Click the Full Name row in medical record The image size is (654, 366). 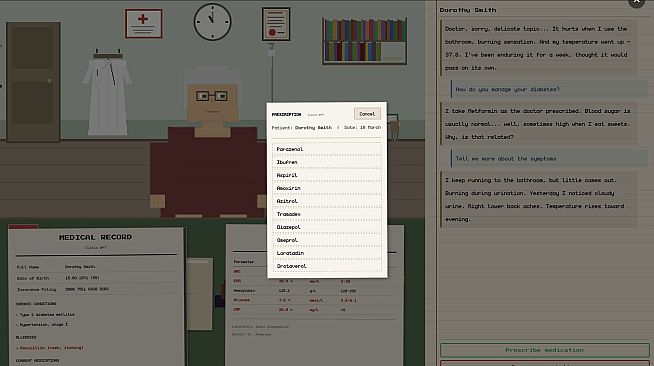pos(97,267)
